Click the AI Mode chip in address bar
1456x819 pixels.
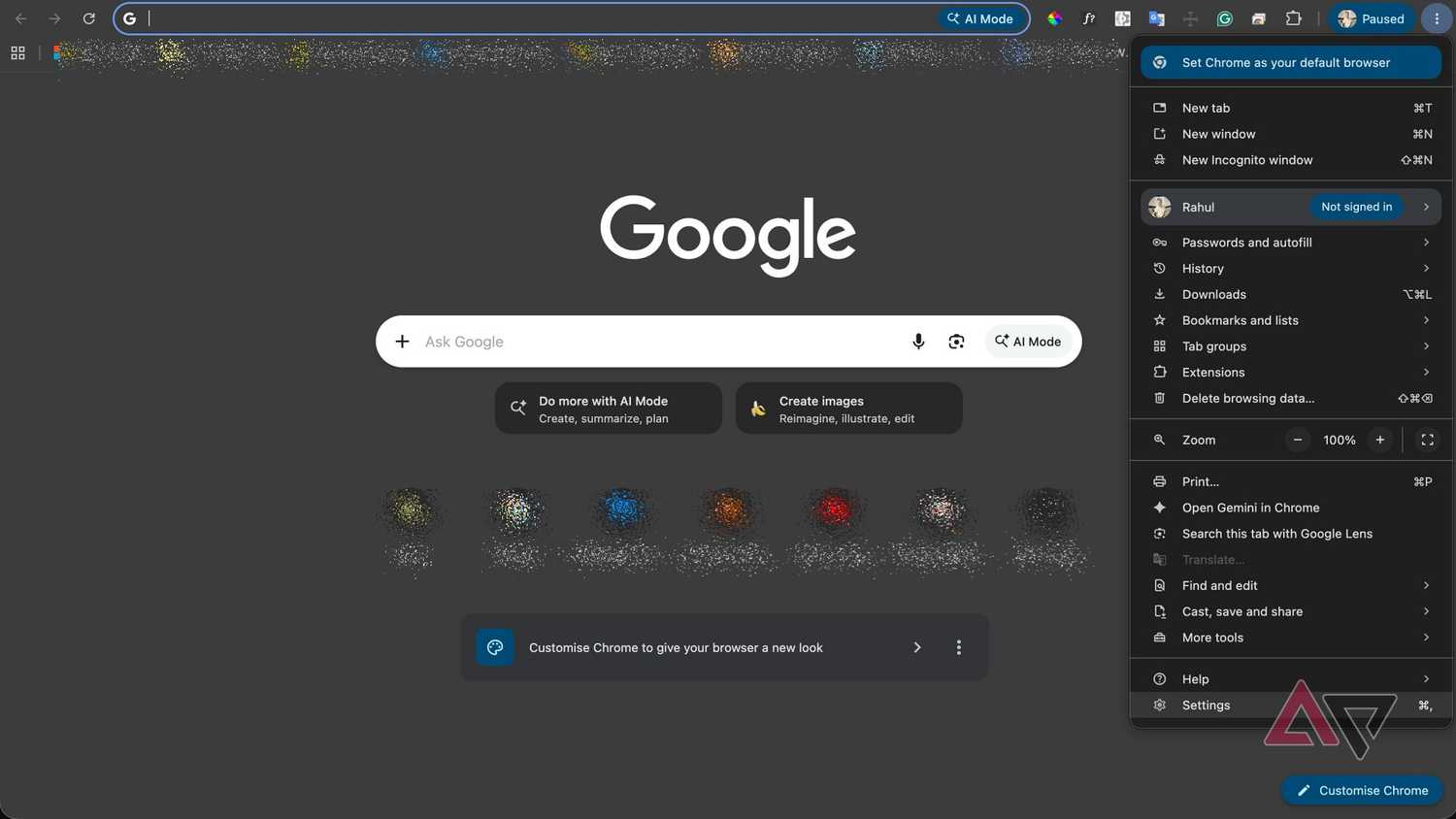click(981, 18)
